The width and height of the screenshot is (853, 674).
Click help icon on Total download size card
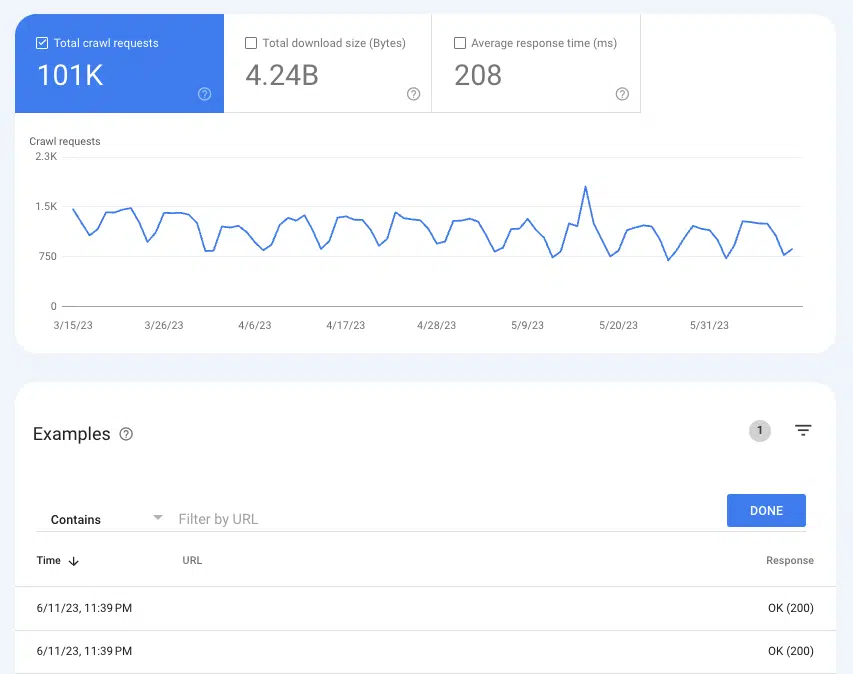pos(413,94)
